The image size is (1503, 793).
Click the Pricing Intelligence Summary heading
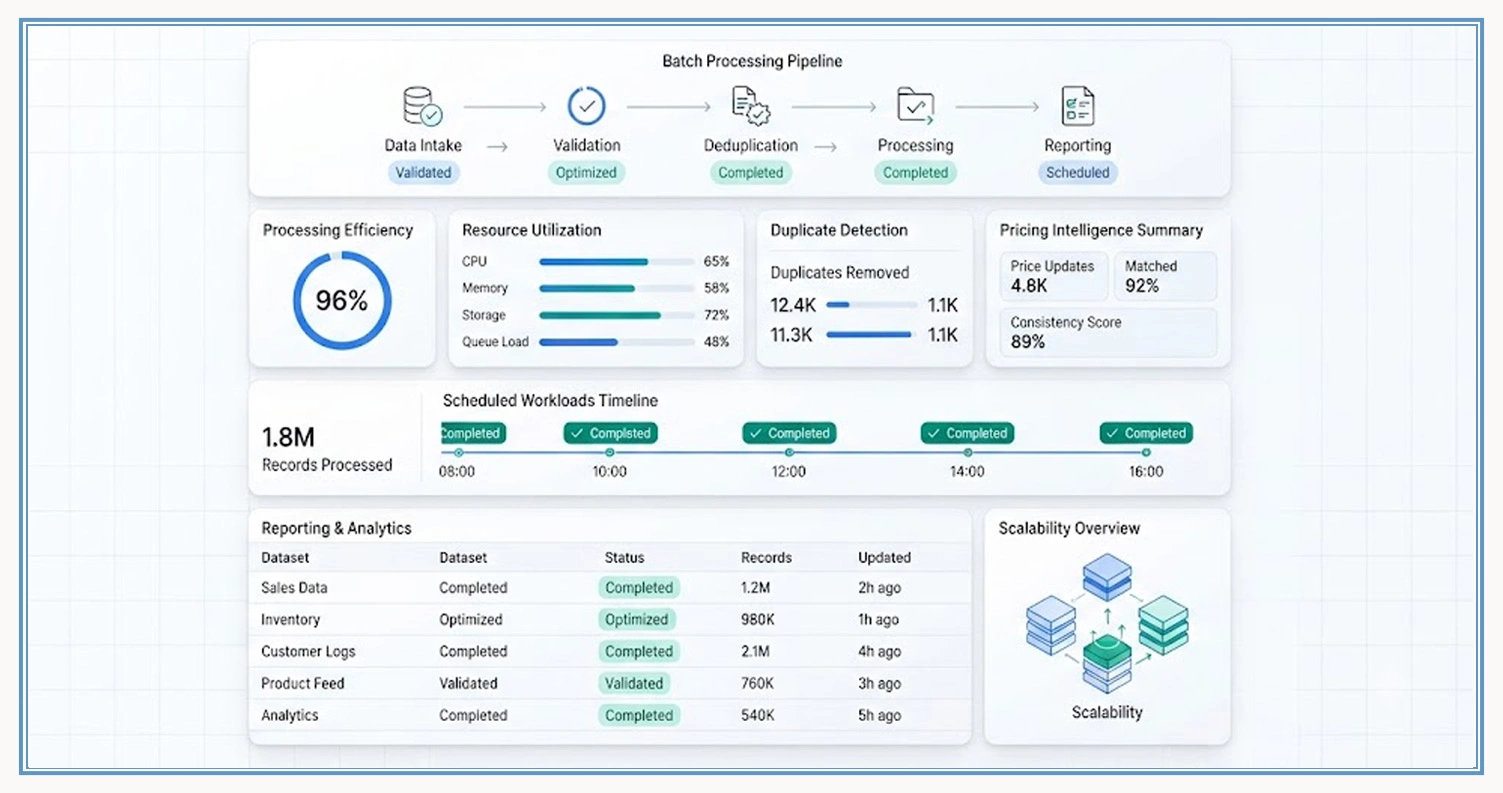pyautogui.click(x=1101, y=230)
